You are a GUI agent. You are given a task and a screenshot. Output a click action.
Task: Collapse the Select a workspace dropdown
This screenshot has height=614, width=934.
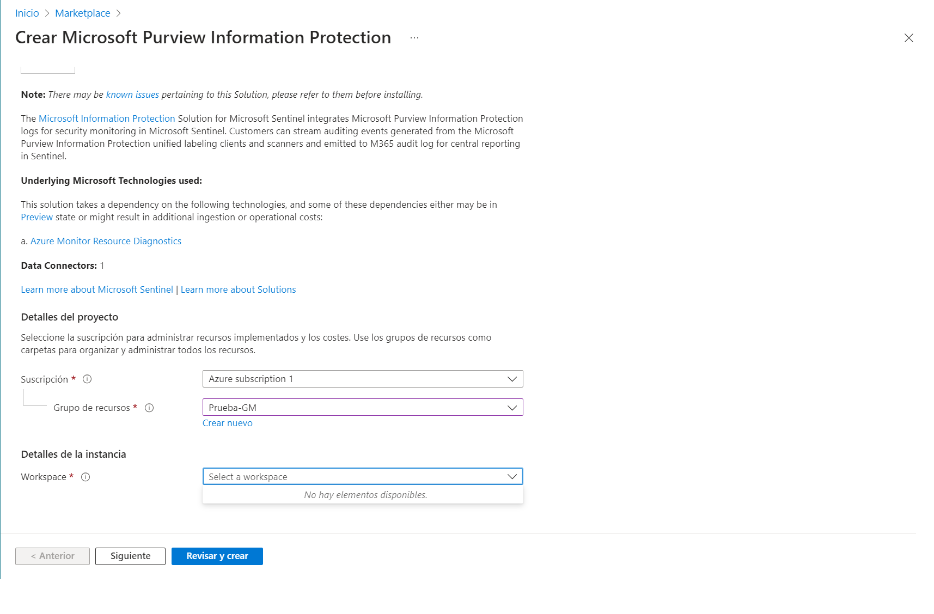tap(363, 476)
